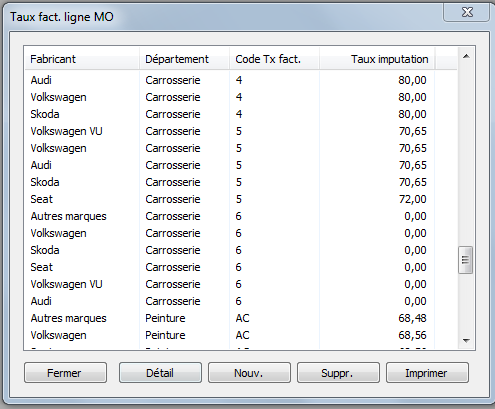The width and height of the screenshot is (495, 409).
Task: Click the 68,48 rate value
Action: click(x=413, y=318)
